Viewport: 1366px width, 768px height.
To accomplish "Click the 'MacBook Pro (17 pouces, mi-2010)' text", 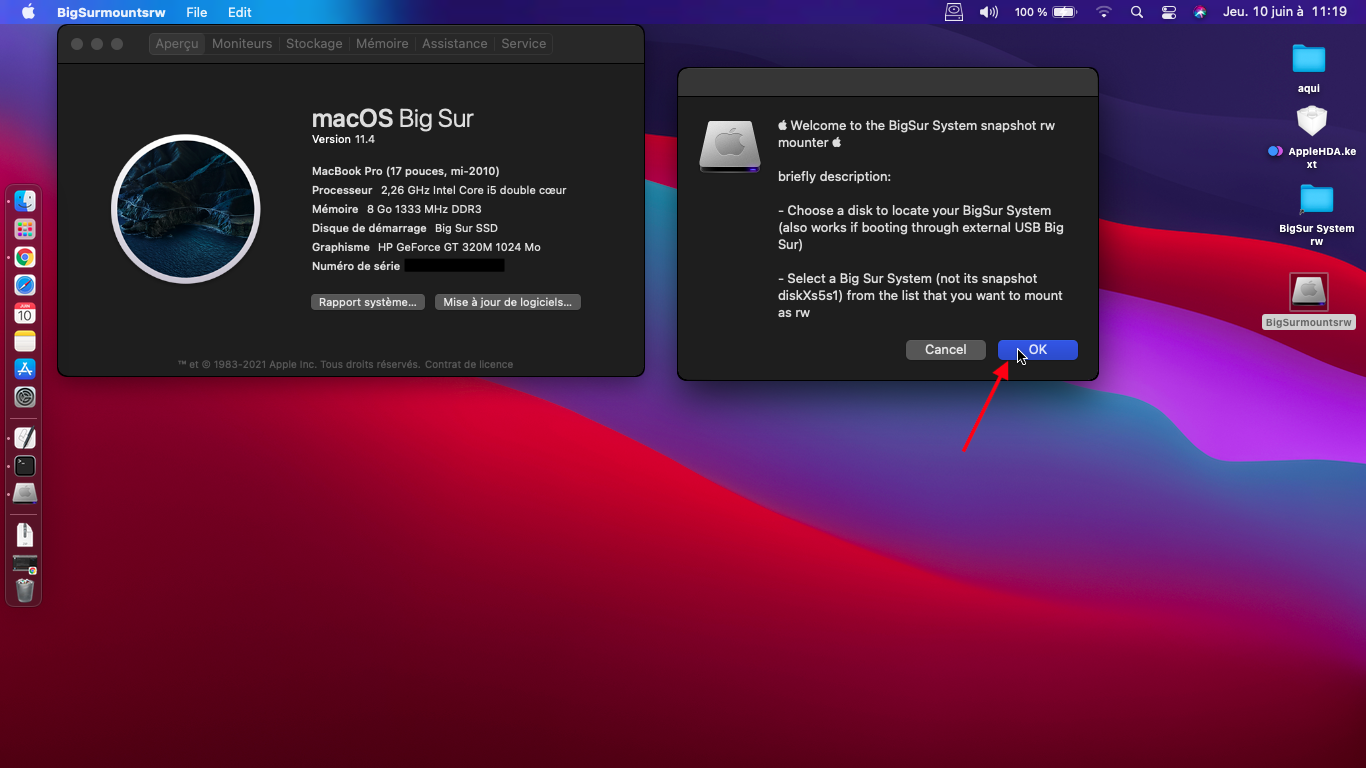I will tap(406, 171).
